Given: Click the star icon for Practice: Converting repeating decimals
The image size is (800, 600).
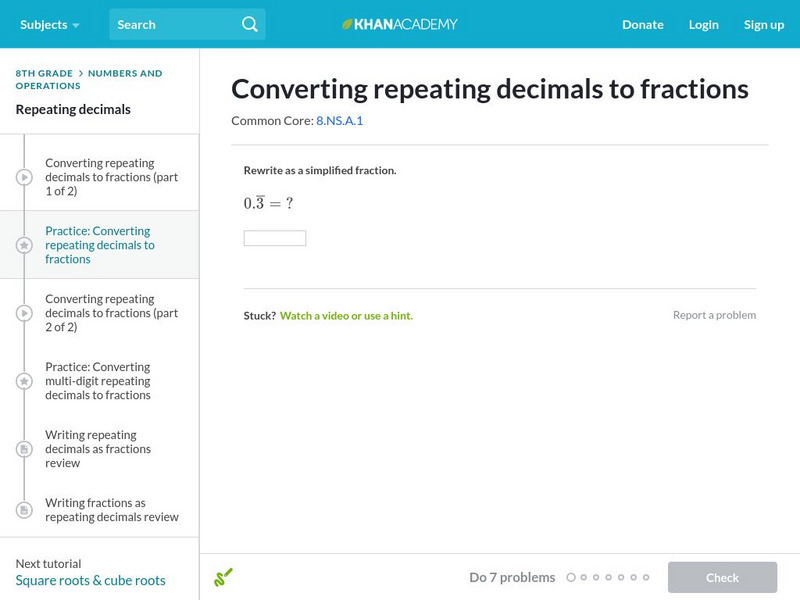Looking at the screenshot, I should coord(24,245).
